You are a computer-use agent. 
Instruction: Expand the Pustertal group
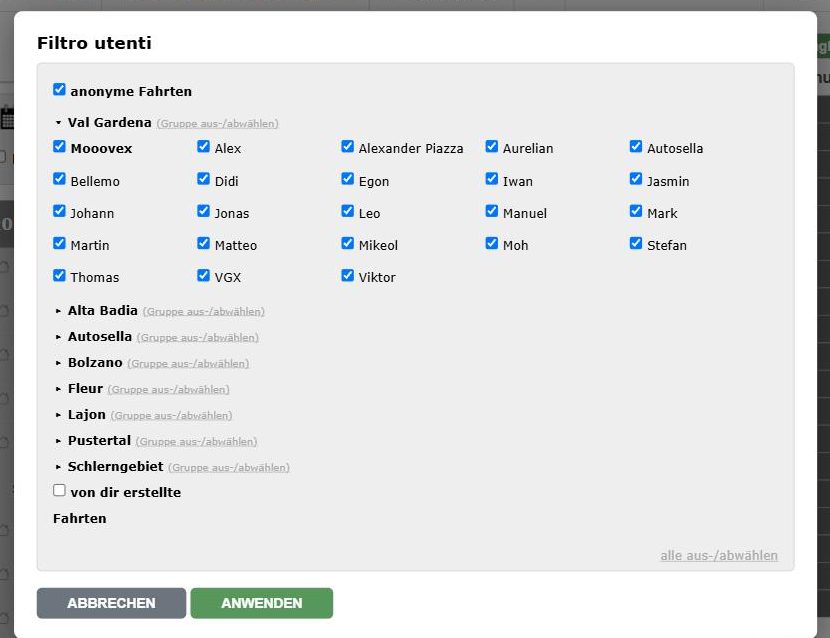[58, 441]
